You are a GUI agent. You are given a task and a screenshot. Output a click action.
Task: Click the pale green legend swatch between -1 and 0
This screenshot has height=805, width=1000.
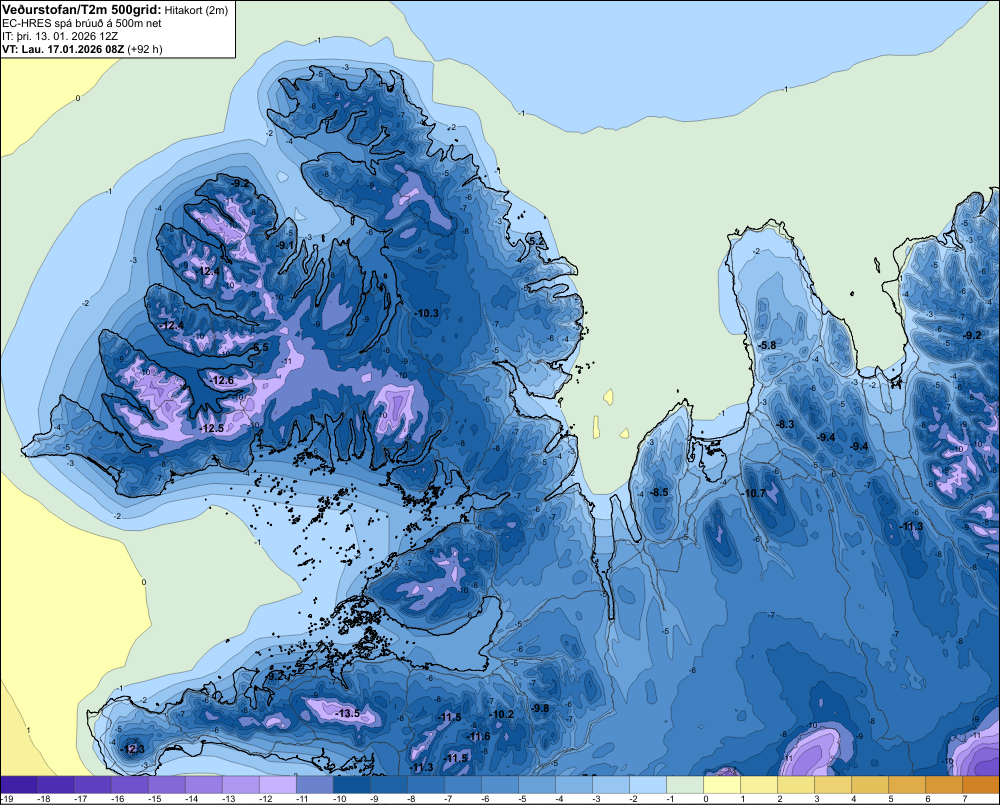685,785
